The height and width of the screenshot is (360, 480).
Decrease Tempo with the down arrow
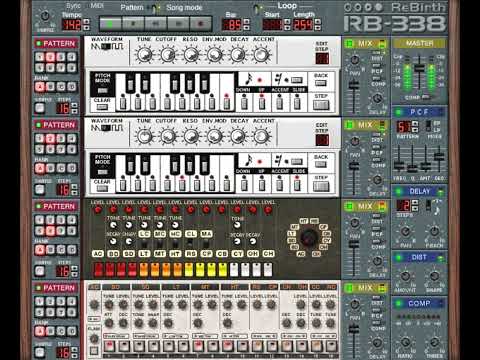click(x=86, y=28)
